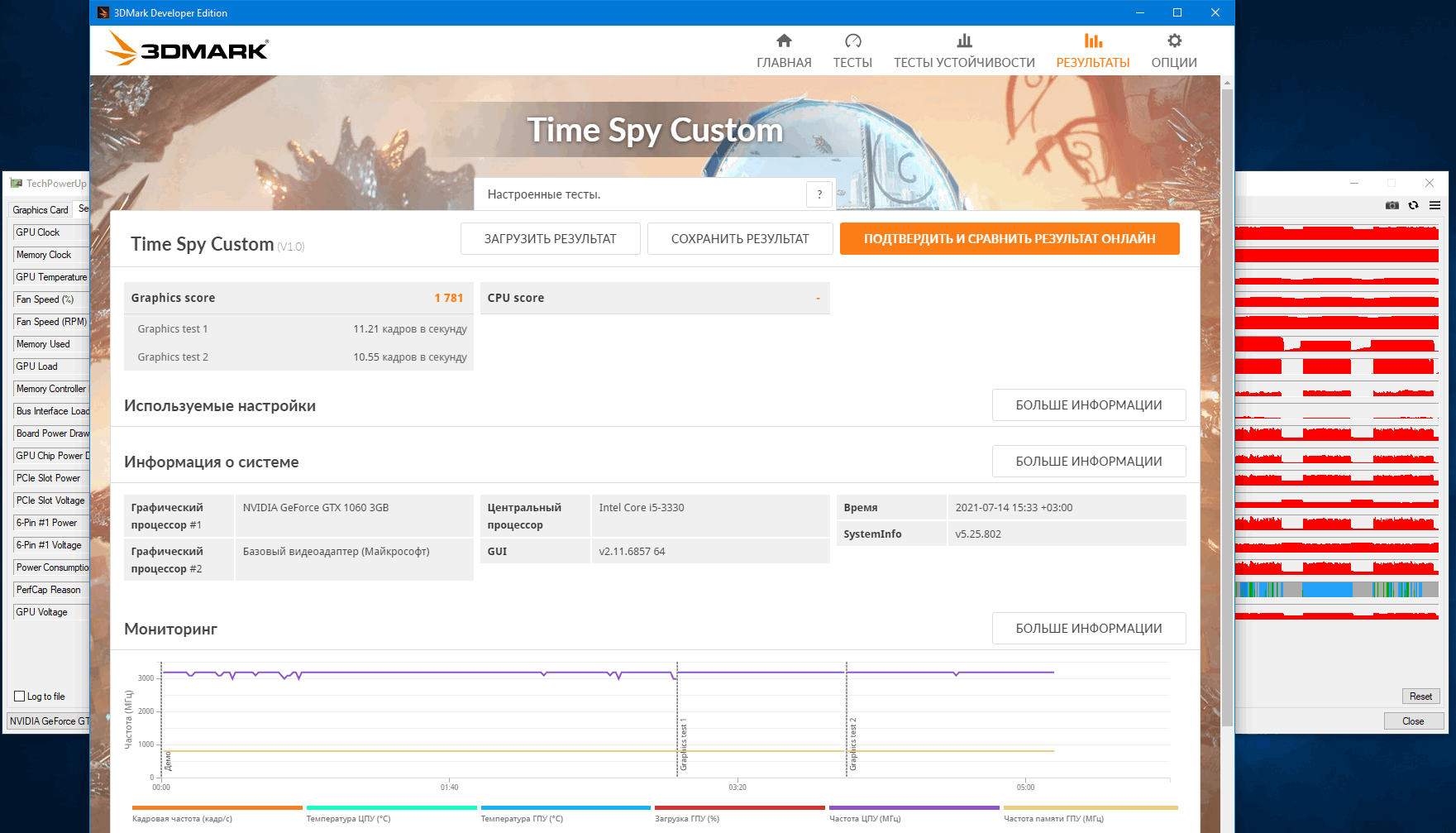Toggle Частота ЦПУ (МГц) legend series
1456x833 pixels.
[x=914, y=814]
